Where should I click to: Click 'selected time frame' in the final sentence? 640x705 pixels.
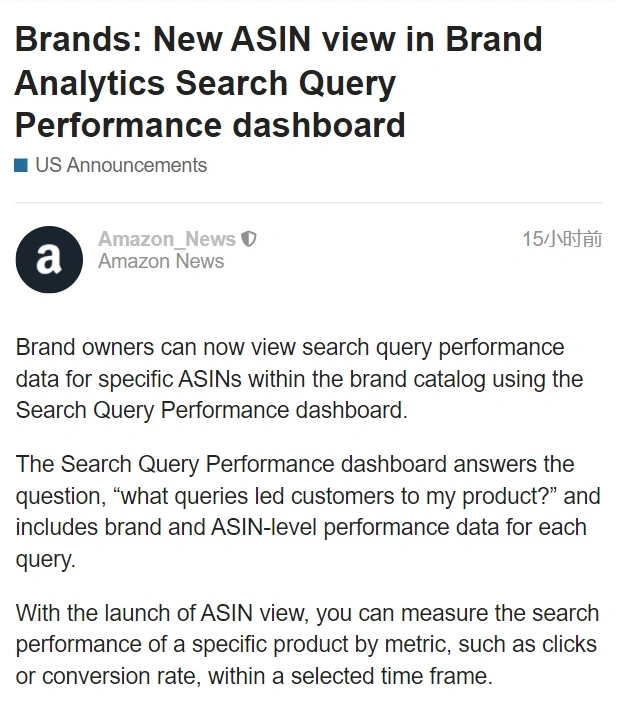[x=389, y=676]
